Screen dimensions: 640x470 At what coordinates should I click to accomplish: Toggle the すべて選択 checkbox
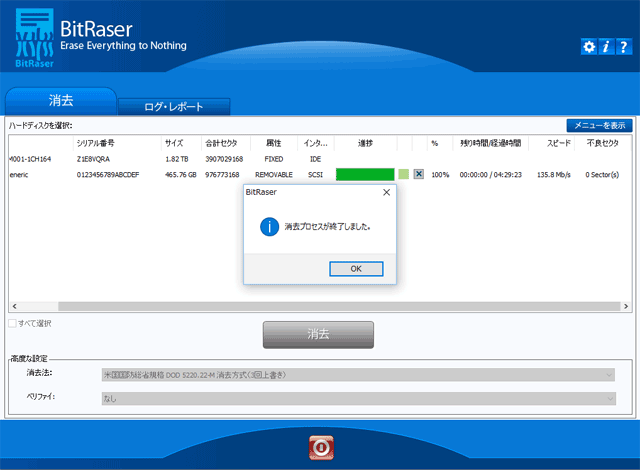[12, 324]
